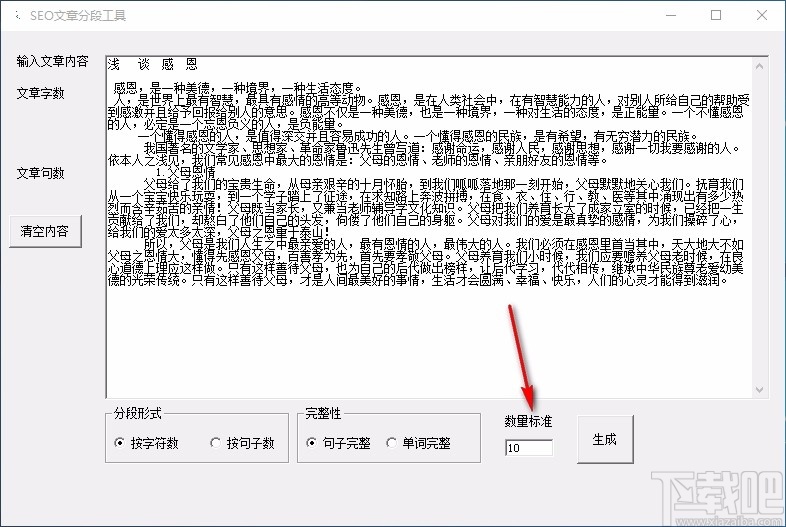This screenshot has height=527, width=786.
Task: Close the SEO文章分段工具 window
Action: [762, 15]
